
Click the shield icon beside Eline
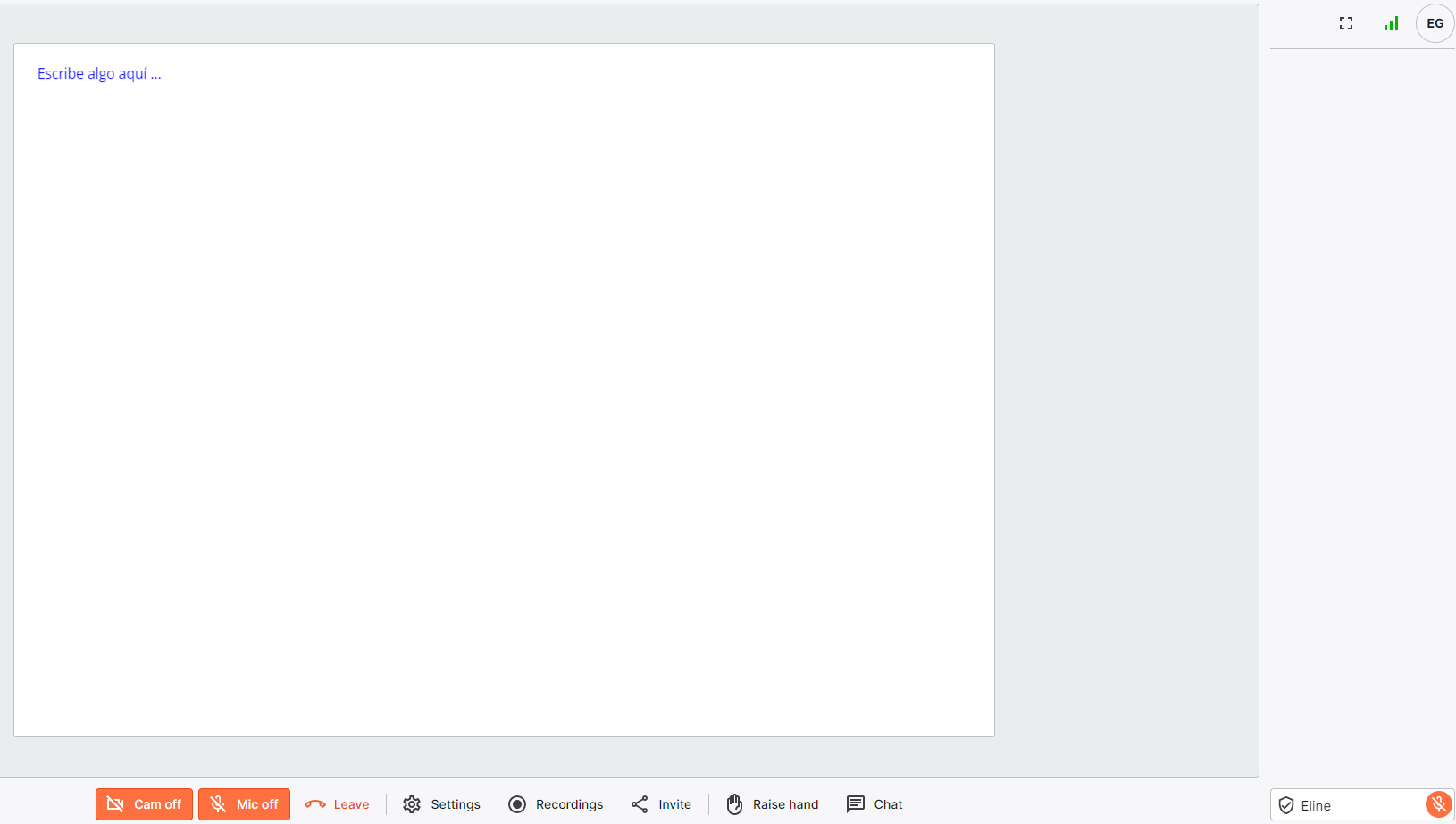pos(1286,805)
